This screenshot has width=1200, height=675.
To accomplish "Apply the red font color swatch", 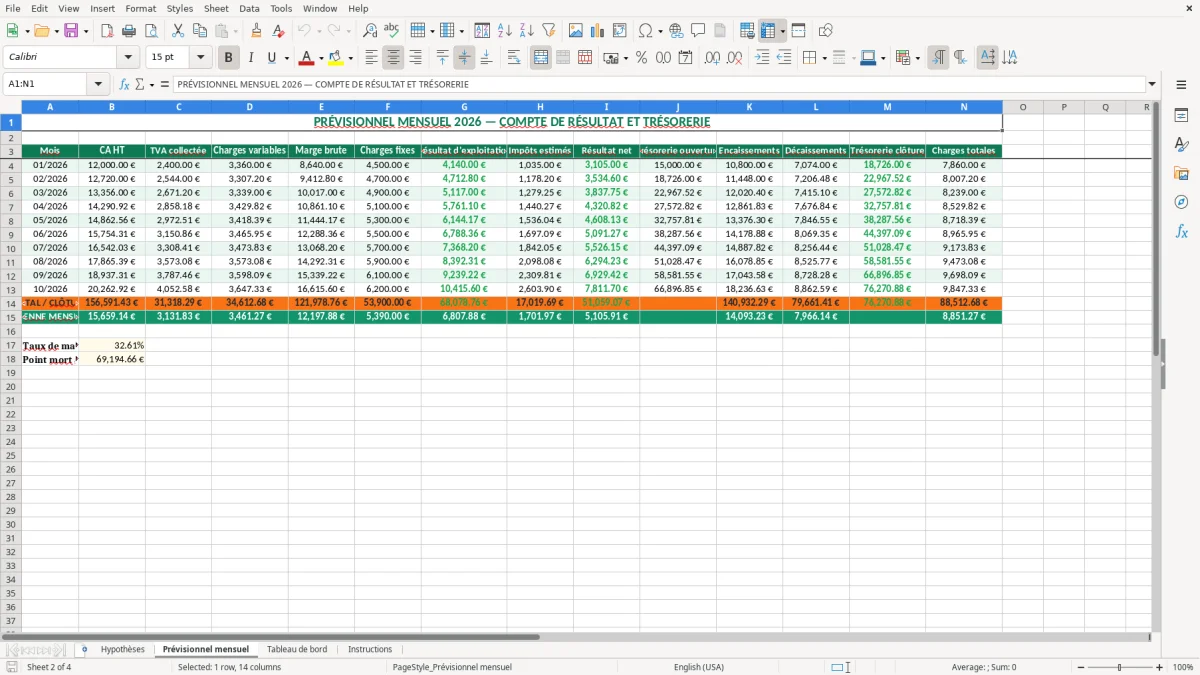I will pyautogui.click(x=307, y=58).
